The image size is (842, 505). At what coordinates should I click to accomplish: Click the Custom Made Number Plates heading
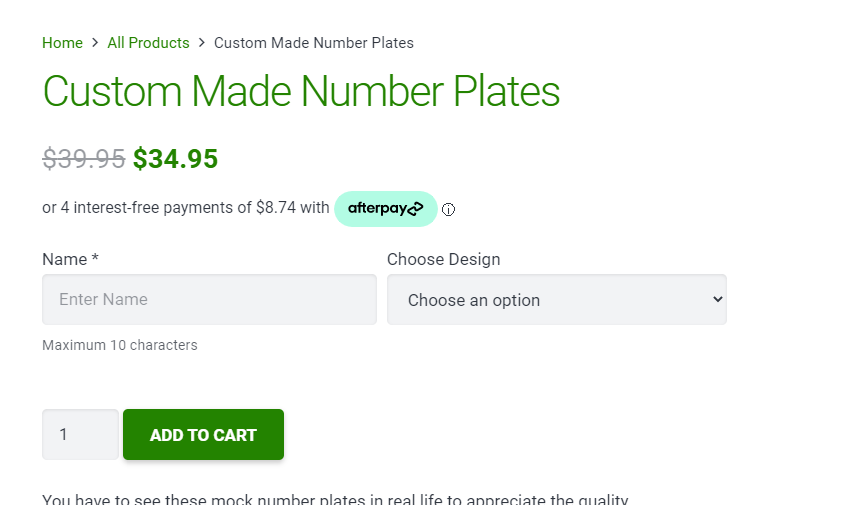point(301,91)
